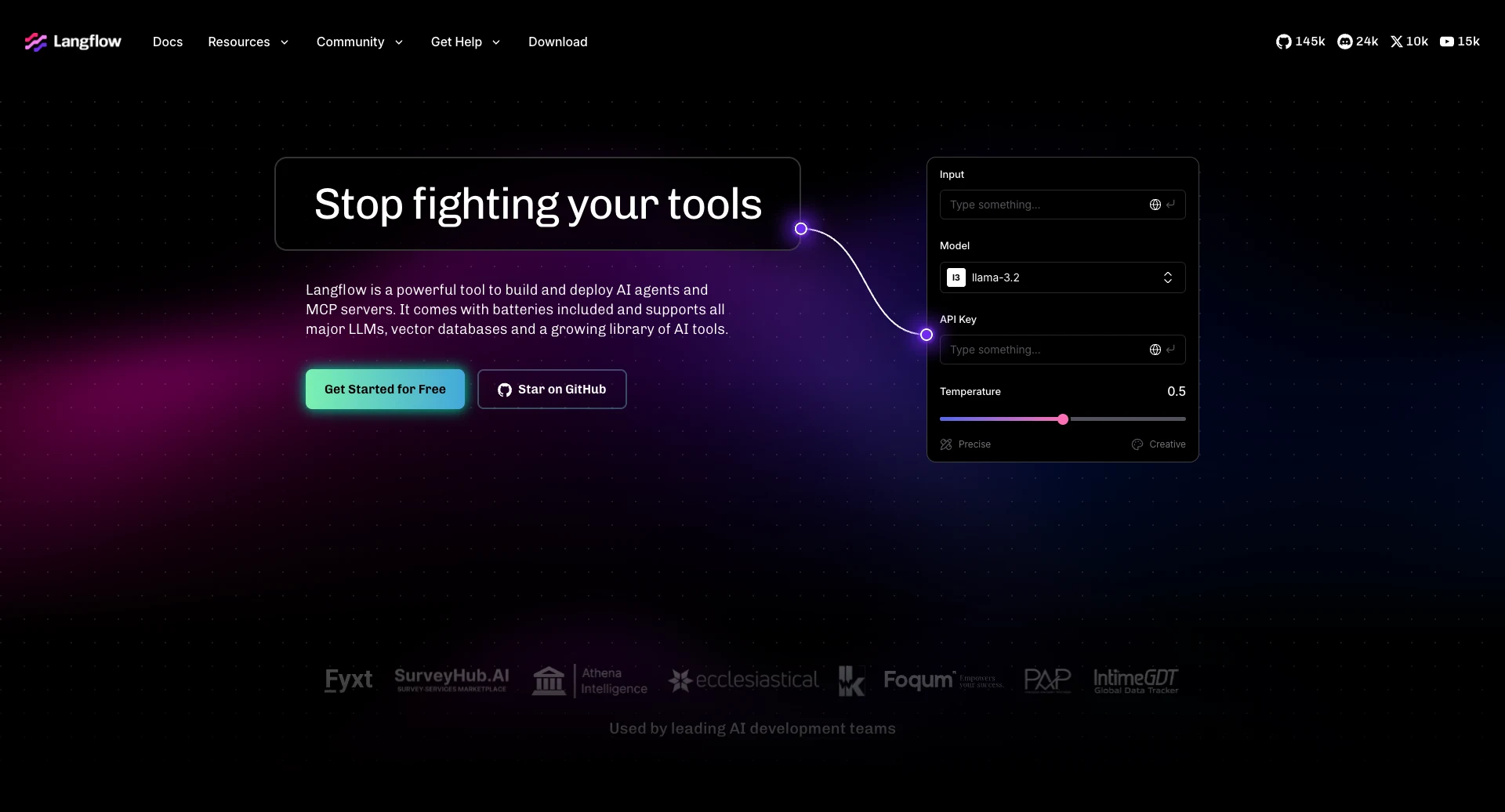Click the SurveyHub.AI logo
Screen dimensions: 1505x812
451,680
